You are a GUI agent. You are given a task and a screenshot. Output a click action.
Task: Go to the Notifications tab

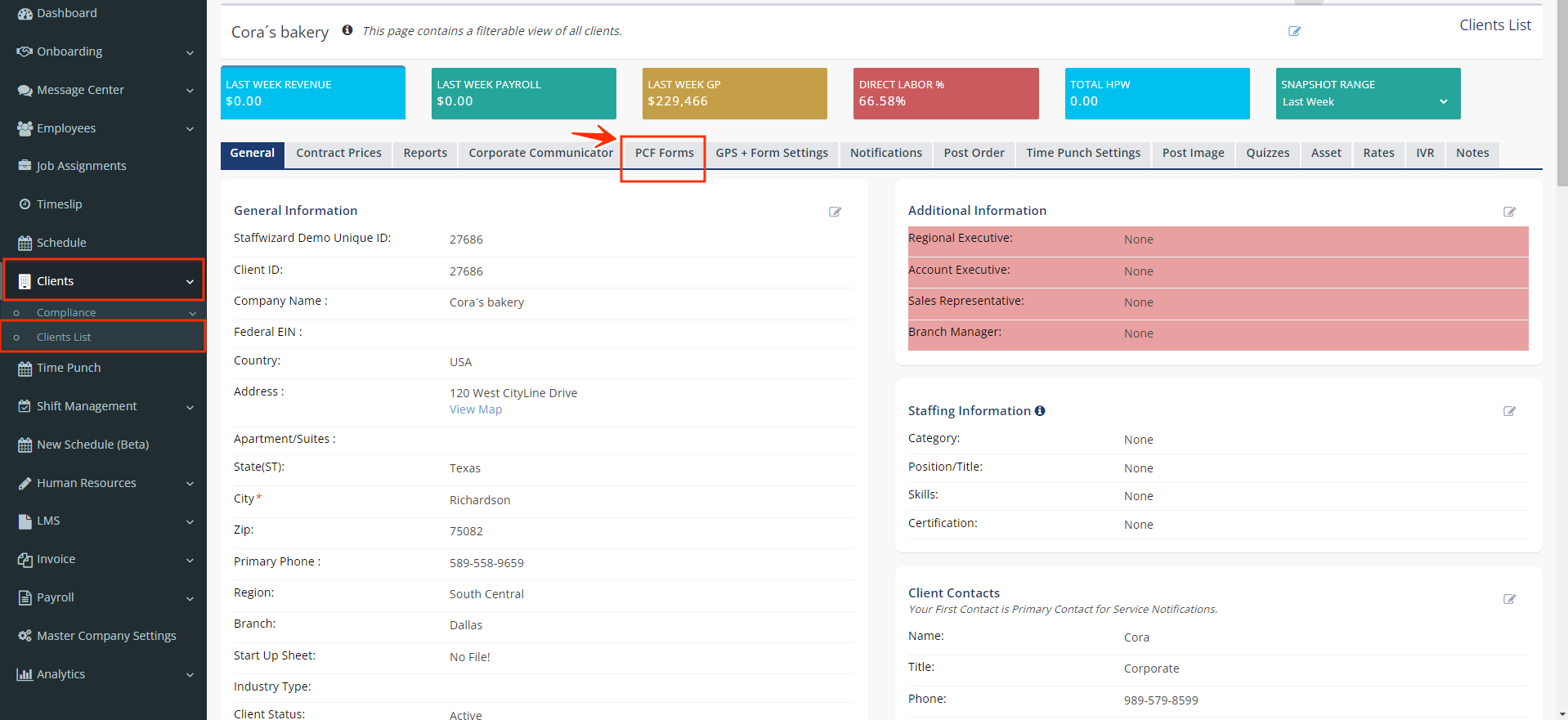click(886, 154)
